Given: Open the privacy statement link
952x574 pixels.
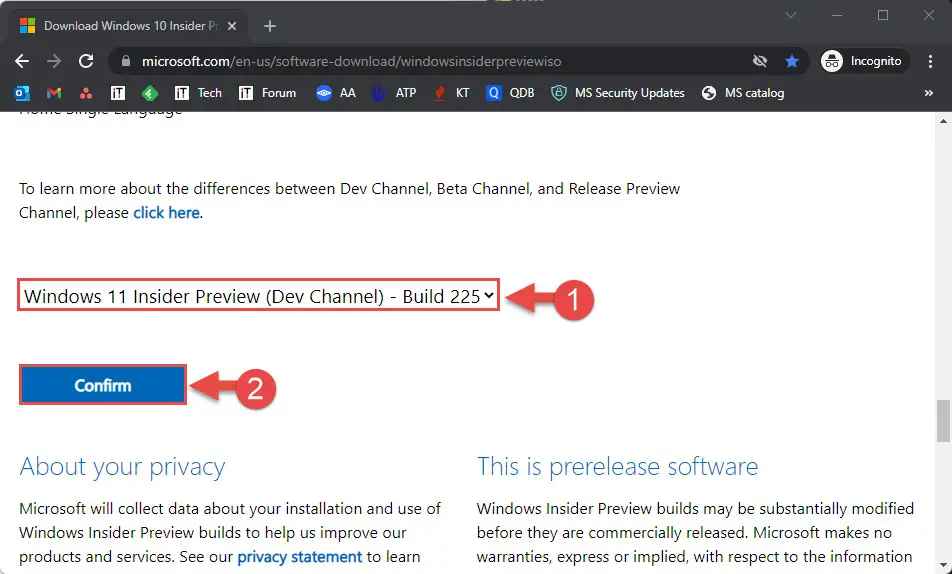Looking at the screenshot, I should pyautogui.click(x=299, y=556).
